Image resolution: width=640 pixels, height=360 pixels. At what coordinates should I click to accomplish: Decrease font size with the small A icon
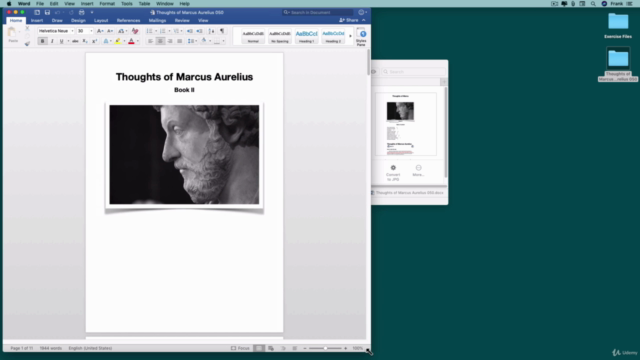pyautogui.click(x=110, y=31)
